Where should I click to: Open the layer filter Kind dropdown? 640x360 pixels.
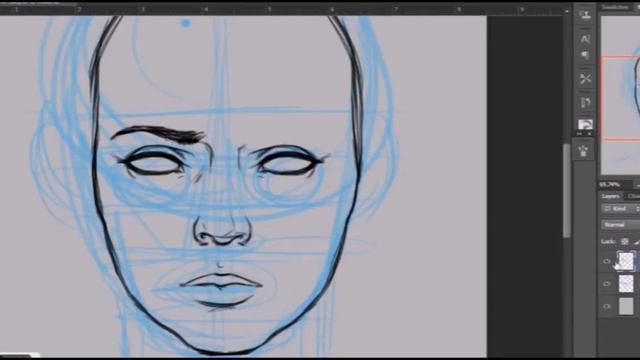pos(620,209)
